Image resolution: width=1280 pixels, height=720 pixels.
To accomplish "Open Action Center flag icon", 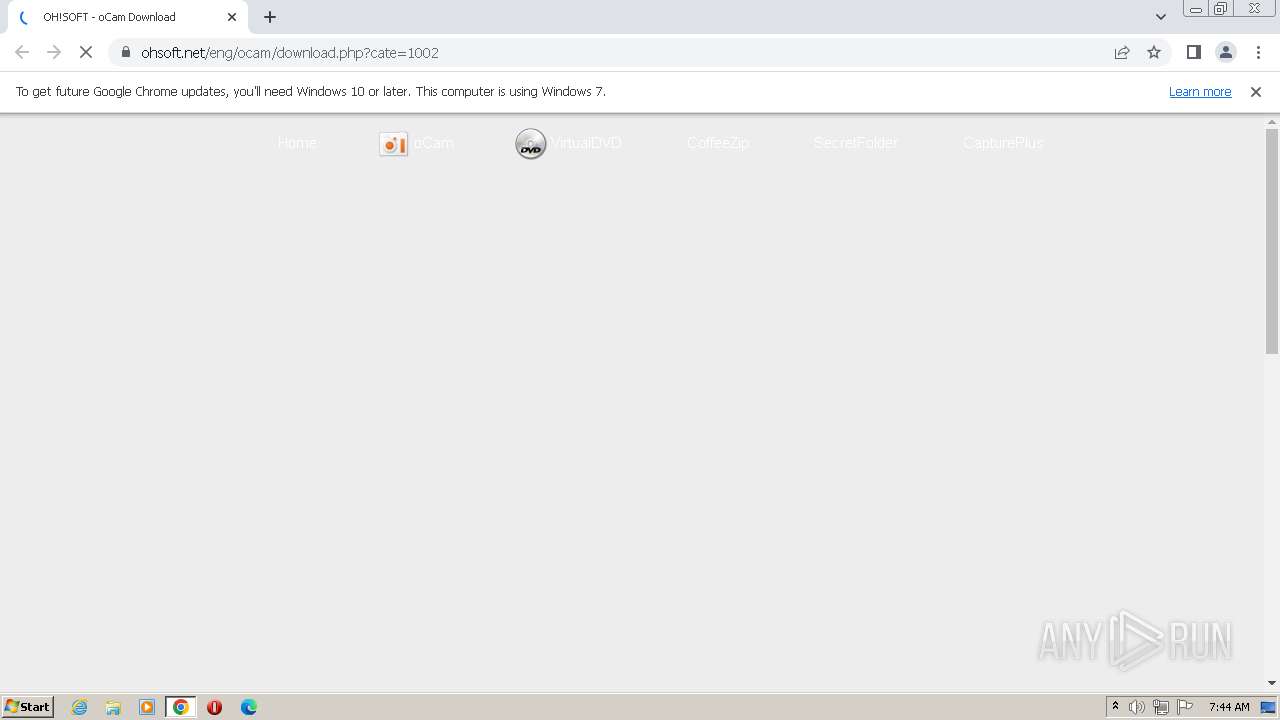I will coord(1185,707).
